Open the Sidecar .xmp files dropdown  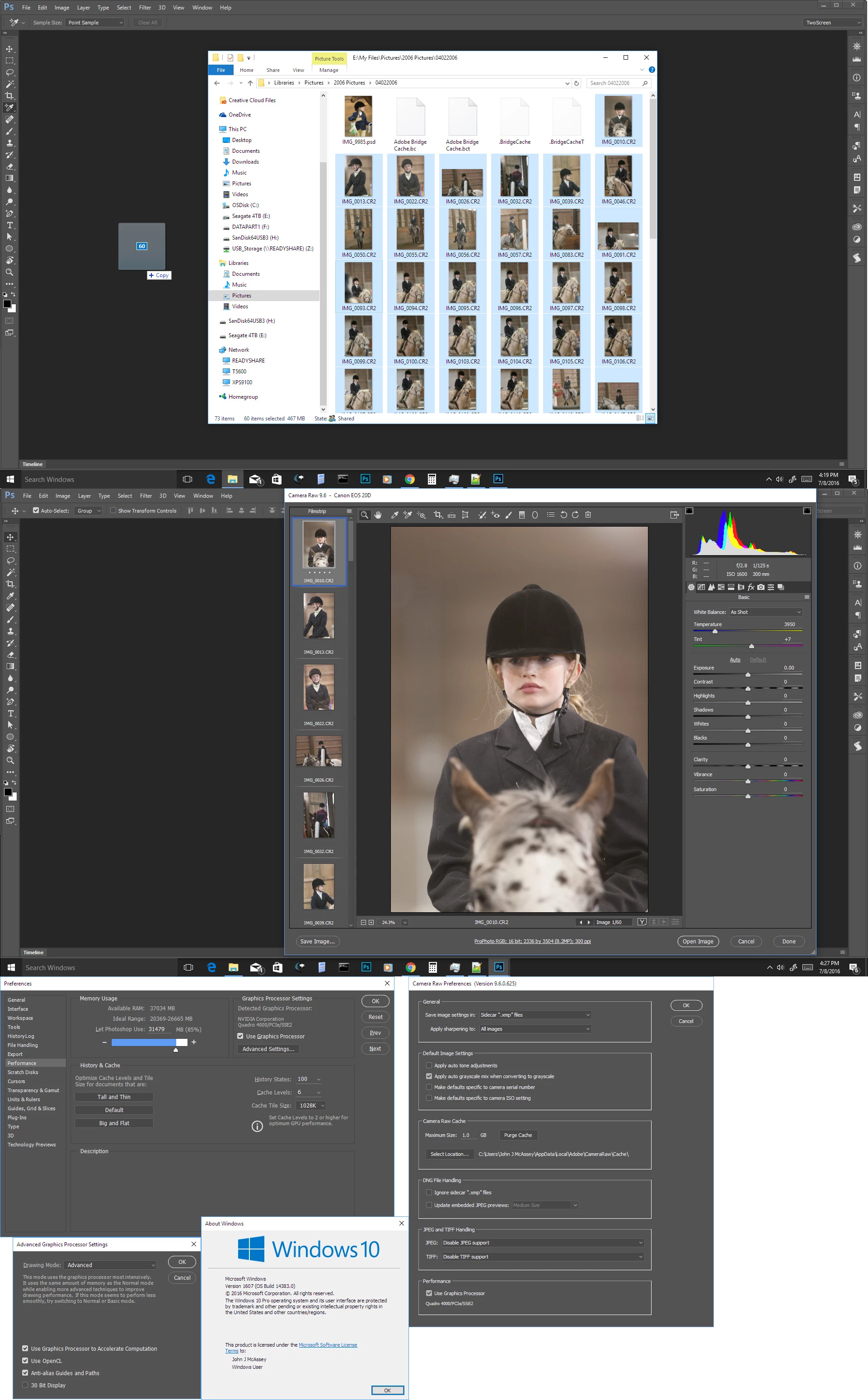[x=535, y=1015]
